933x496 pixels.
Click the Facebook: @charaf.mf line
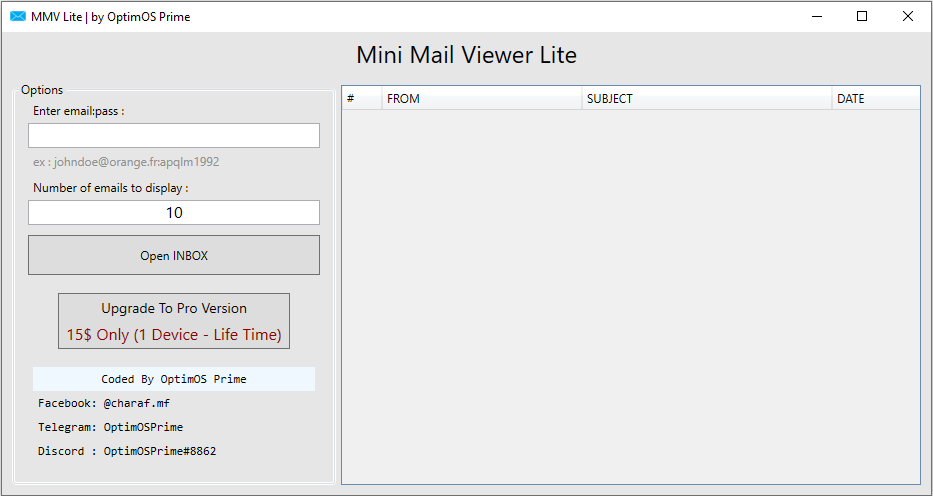[x=104, y=403]
